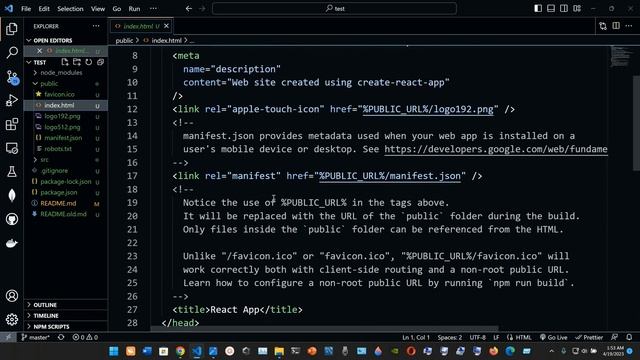Open the Run menu

pyautogui.click(x=134, y=9)
